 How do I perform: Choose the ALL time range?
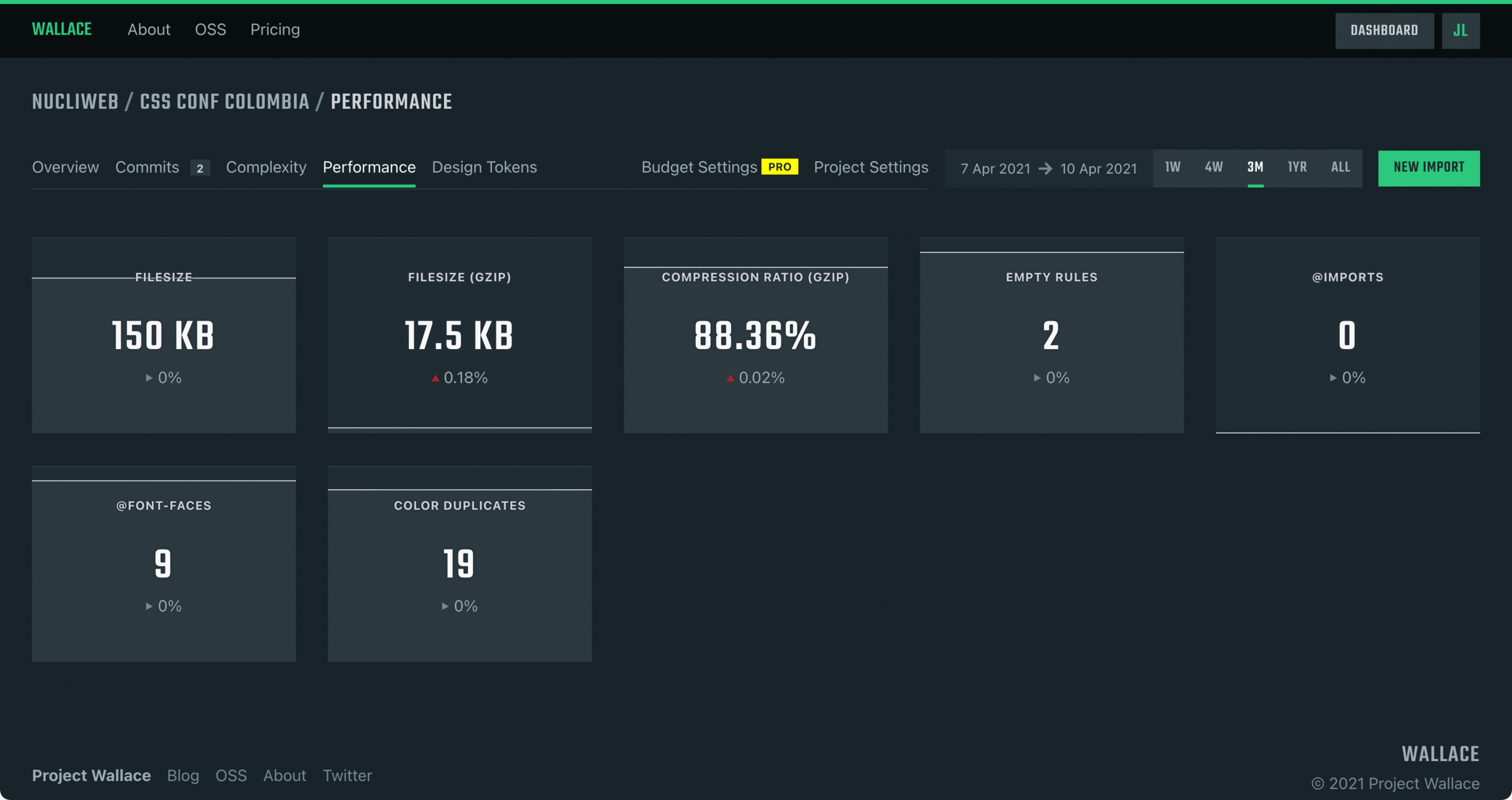point(1340,168)
